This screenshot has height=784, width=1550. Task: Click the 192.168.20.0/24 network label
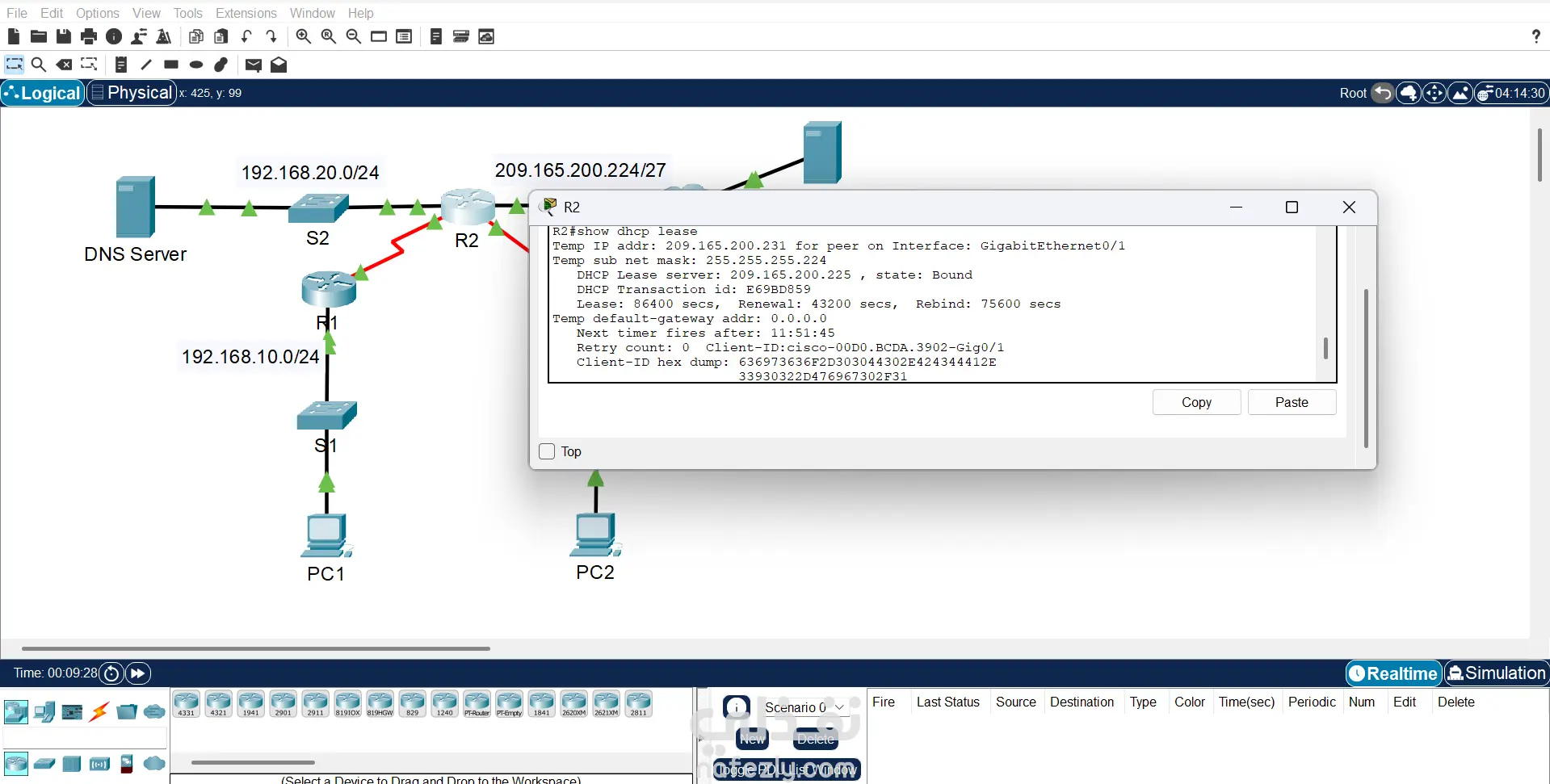click(x=310, y=172)
